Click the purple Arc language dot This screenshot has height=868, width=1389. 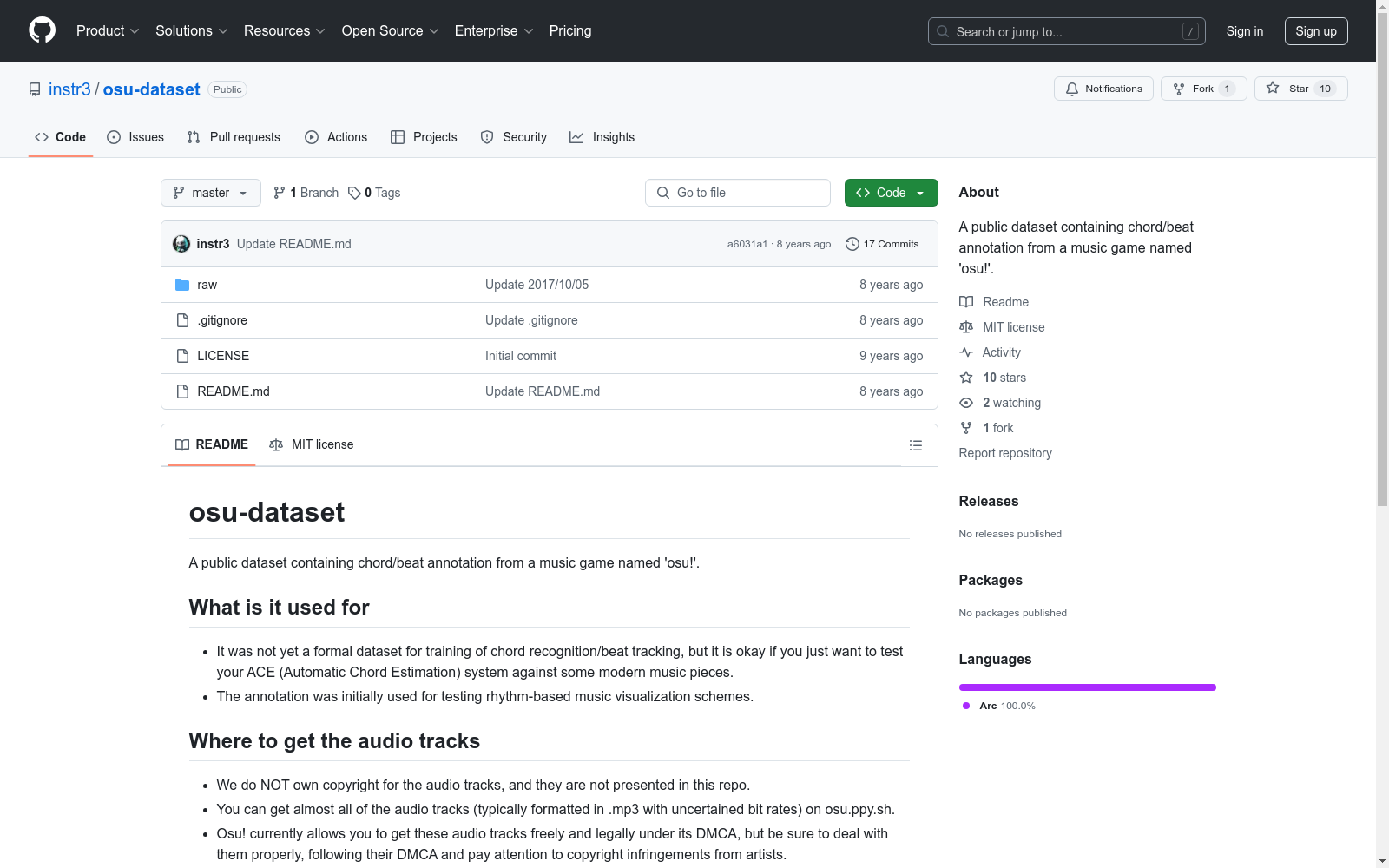[x=966, y=706]
